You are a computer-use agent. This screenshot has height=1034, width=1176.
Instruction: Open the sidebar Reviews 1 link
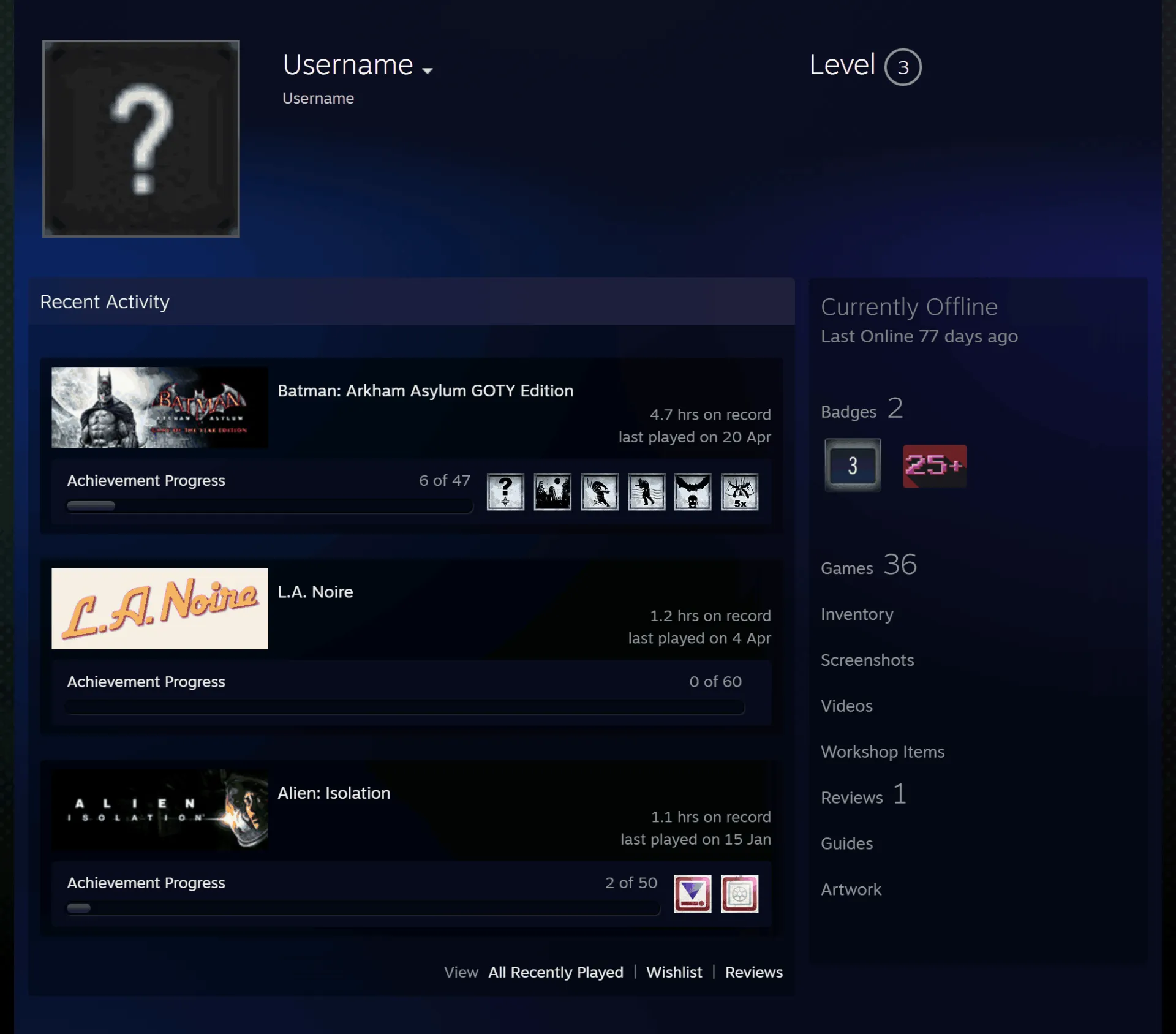tap(864, 795)
